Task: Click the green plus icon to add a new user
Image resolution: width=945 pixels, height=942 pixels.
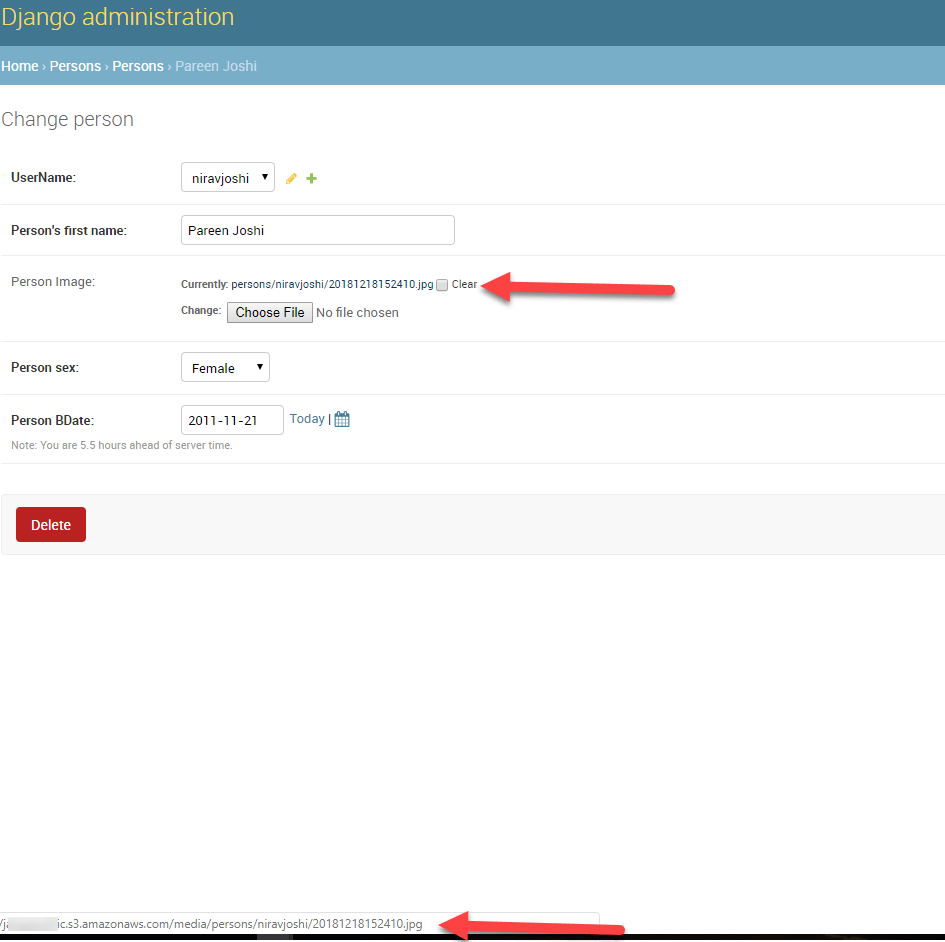Action: pyautogui.click(x=311, y=178)
